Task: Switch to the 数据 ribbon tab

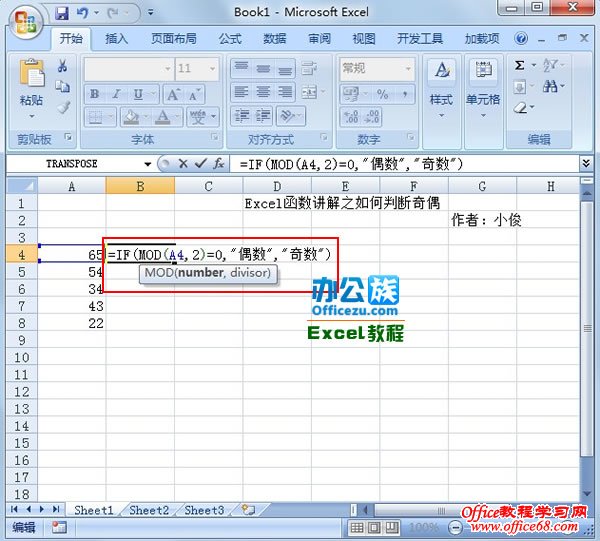Action: point(275,39)
